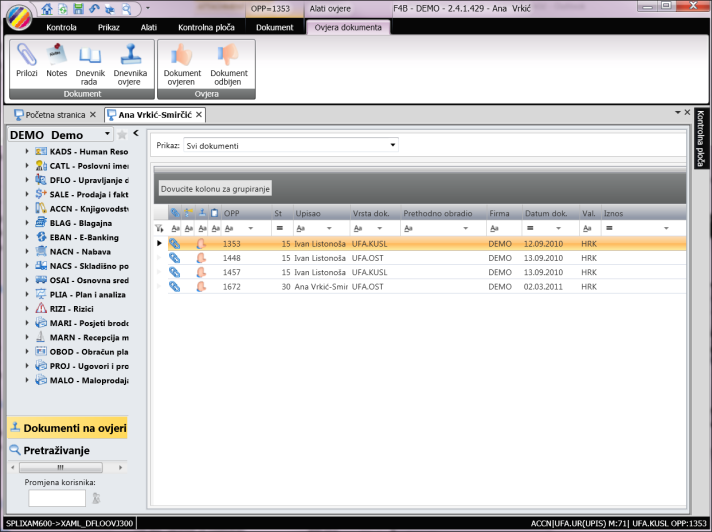712x532 pixels.
Task: Mark document approved with Dokument ovjeren
Action: click(x=182, y=60)
